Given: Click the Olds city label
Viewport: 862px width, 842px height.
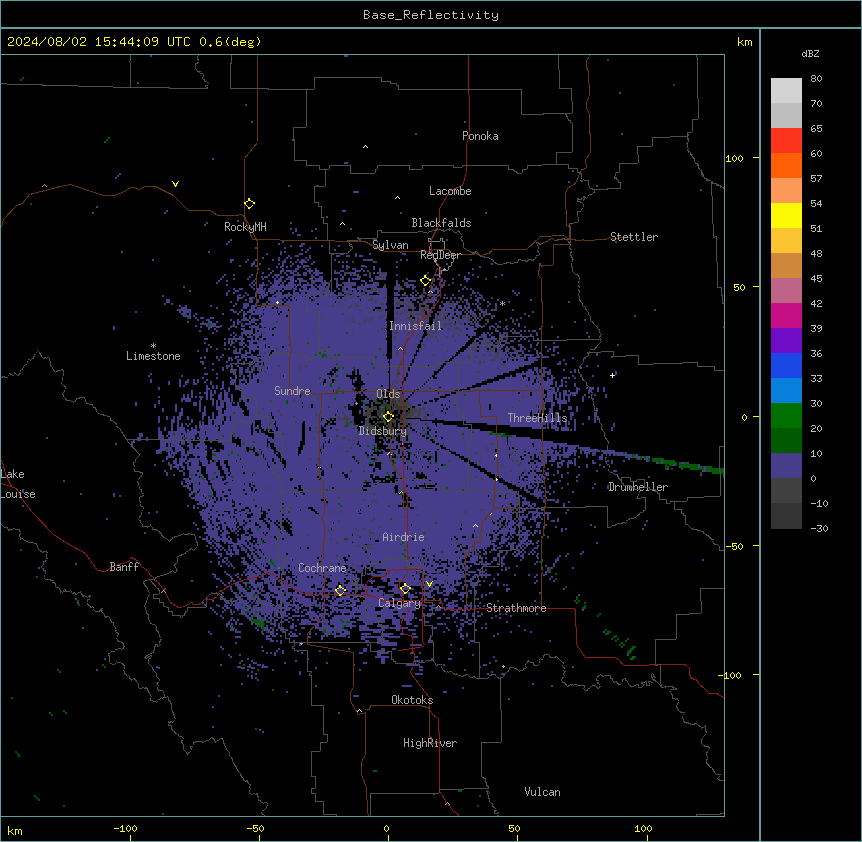Looking at the screenshot, I should (388, 394).
